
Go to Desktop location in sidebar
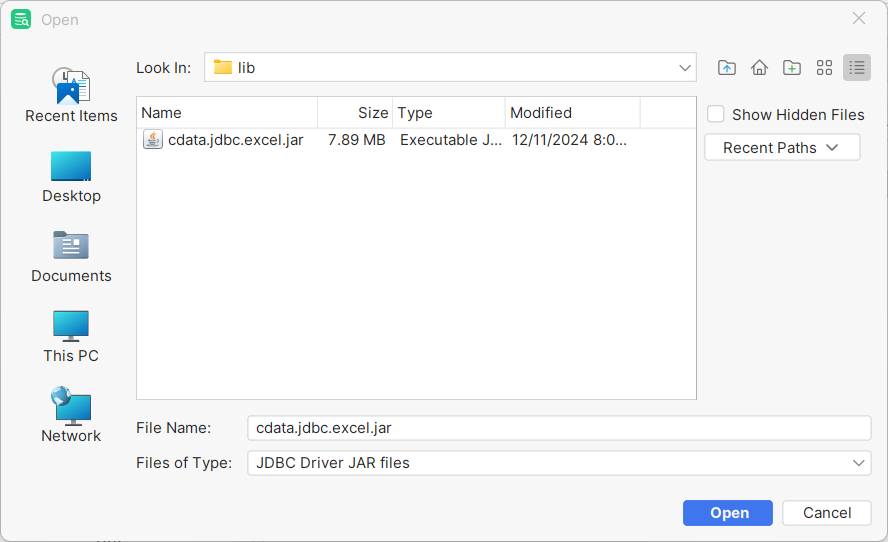[71, 176]
